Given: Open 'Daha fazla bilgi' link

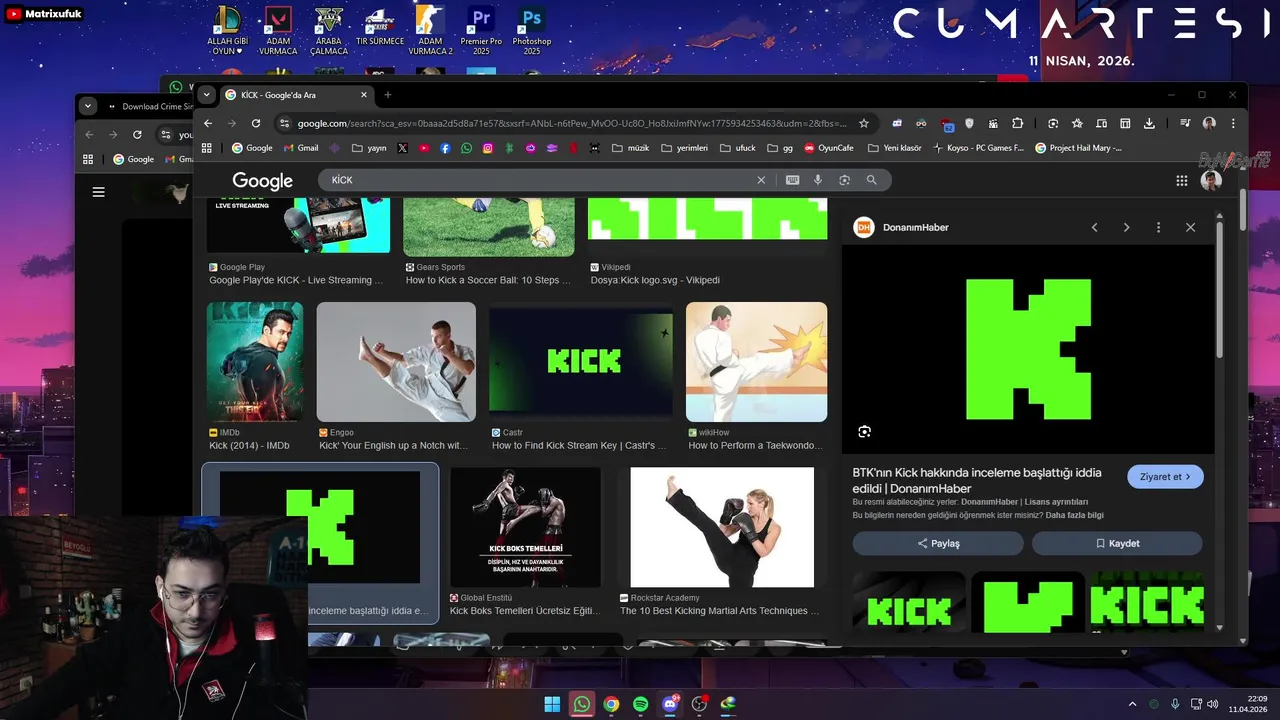Looking at the screenshot, I should tap(1074, 515).
